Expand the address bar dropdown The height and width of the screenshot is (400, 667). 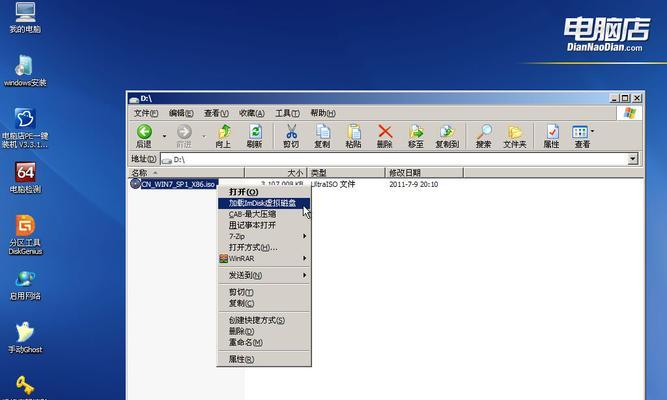pyautogui.click(x=633, y=159)
